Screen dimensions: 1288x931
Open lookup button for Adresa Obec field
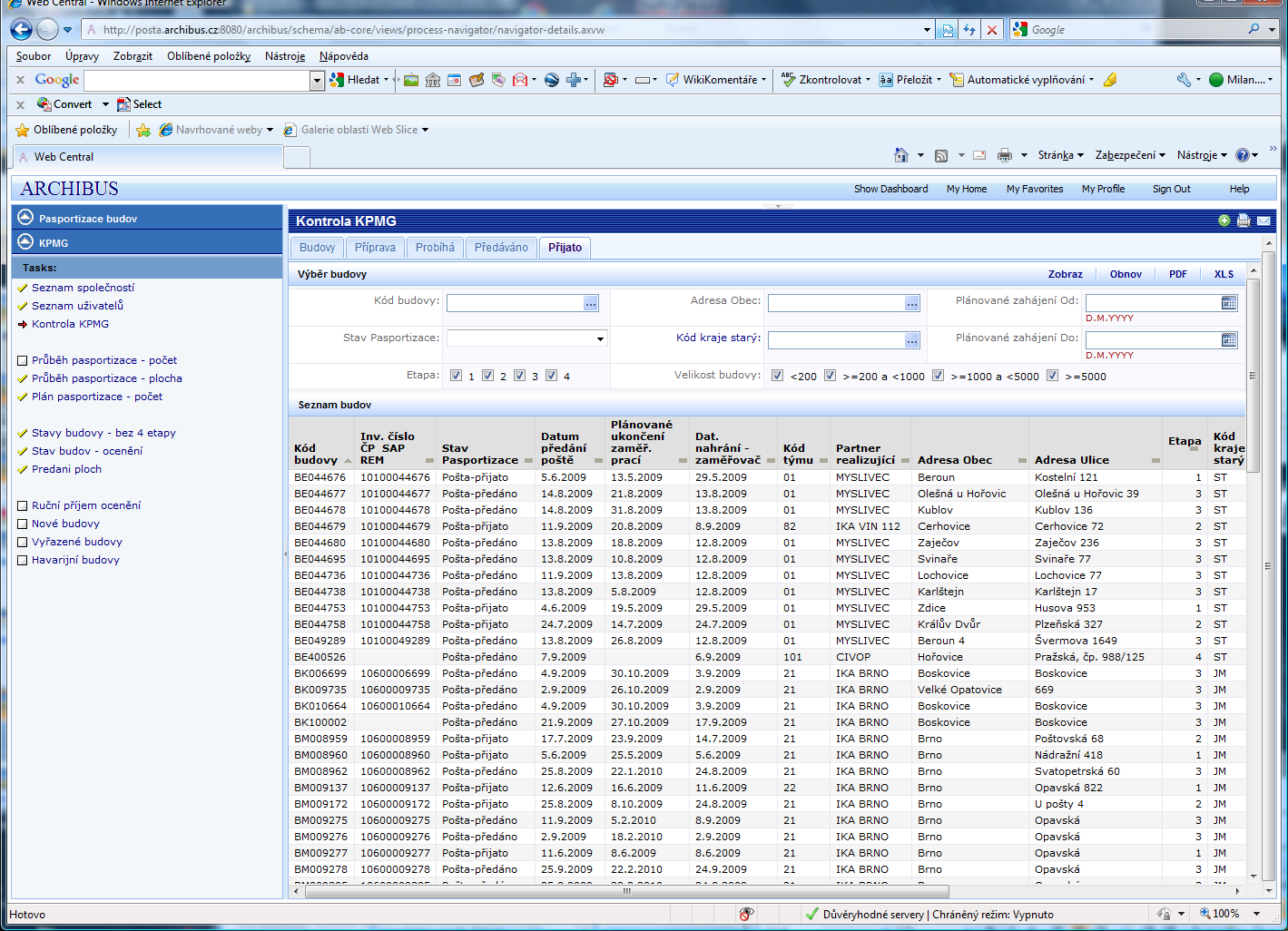(912, 303)
